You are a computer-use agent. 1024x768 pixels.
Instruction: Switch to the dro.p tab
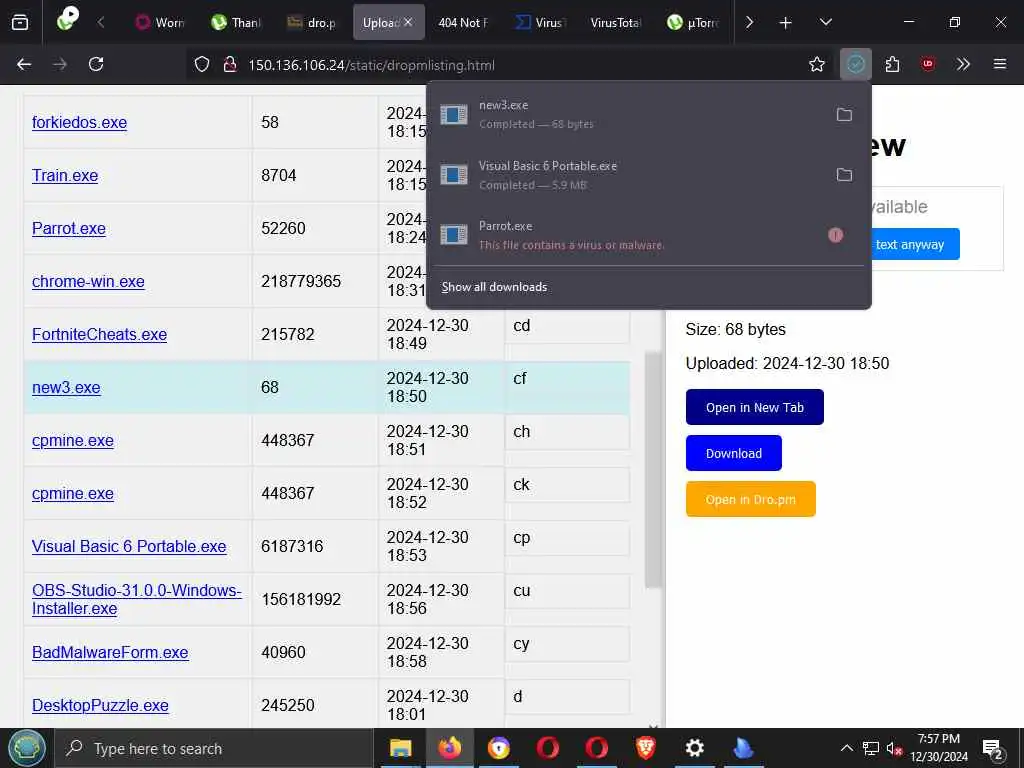[x=312, y=22]
